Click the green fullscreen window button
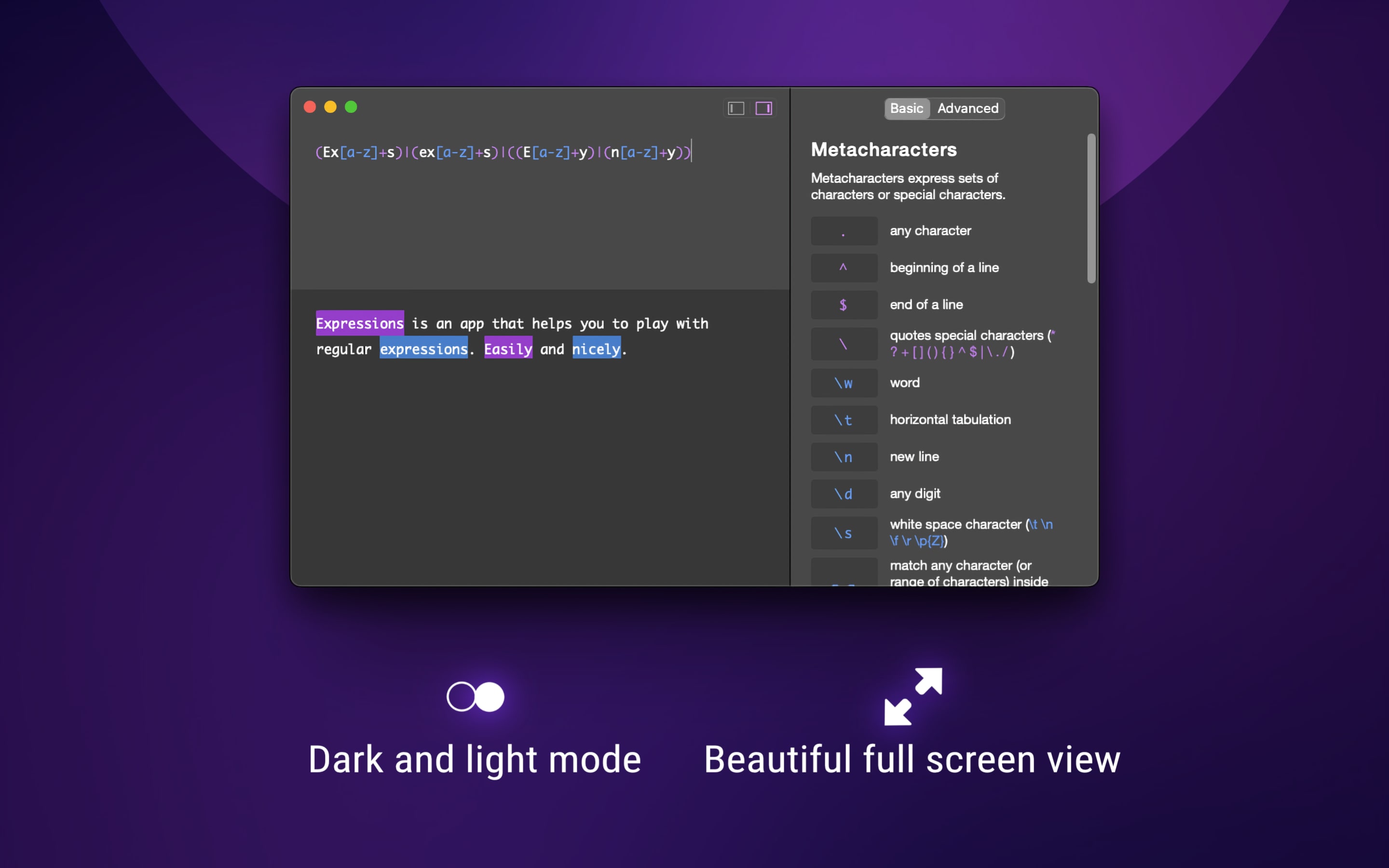The height and width of the screenshot is (868, 1389). [x=351, y=108]
